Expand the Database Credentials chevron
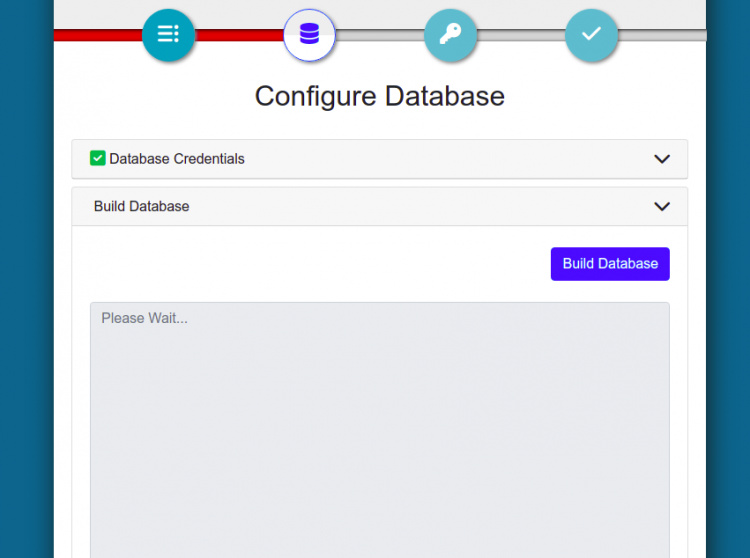Image resolution: width=750 pixels, height=558 pixels. pos(661,159)
